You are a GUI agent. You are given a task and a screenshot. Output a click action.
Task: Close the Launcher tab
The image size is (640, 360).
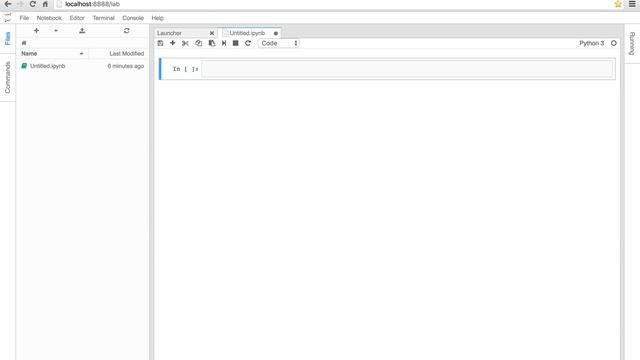(212, 33)
